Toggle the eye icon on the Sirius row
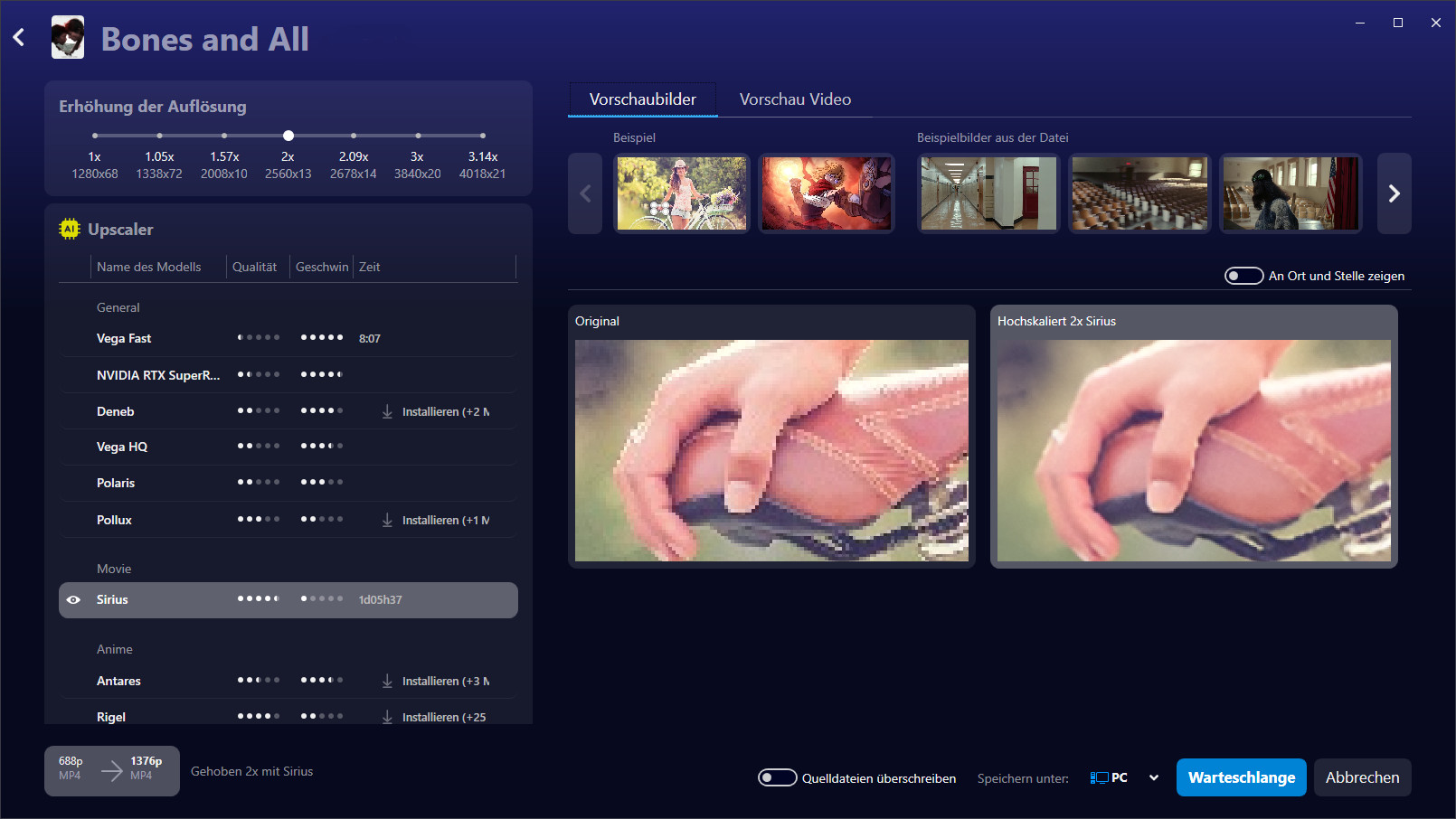Image resolution: width=1456 pixels, height=819 pixels. [74, 599]
